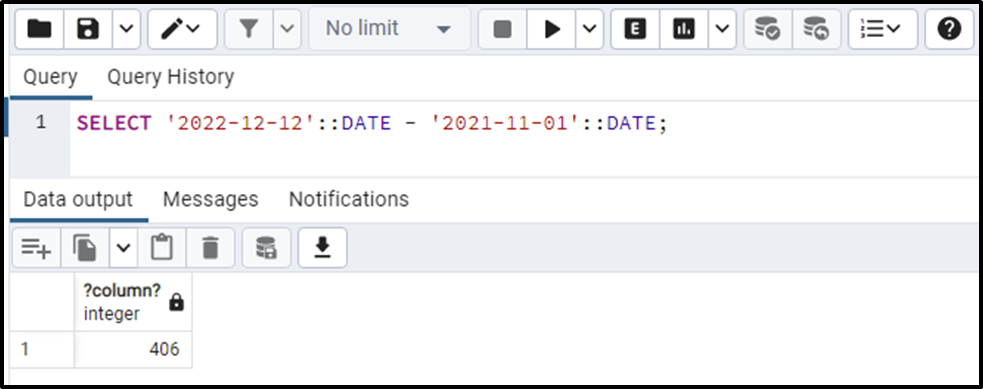Copy selected data output rows

click(x=85, y=248)
